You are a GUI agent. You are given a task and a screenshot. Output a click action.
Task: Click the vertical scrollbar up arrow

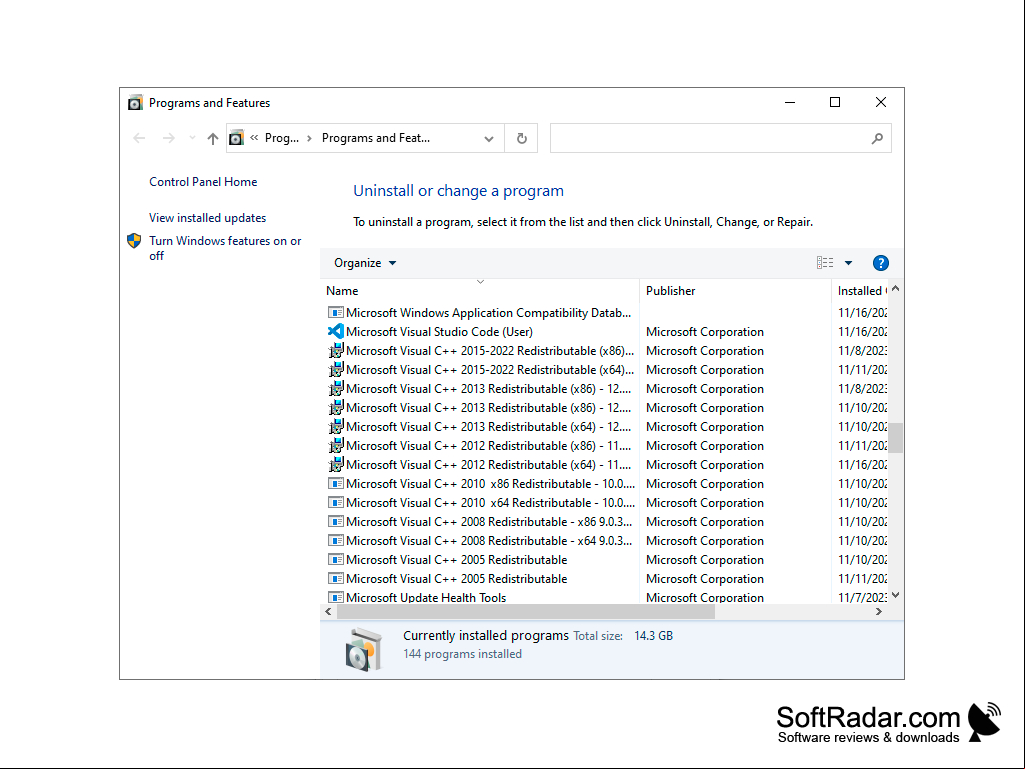pos(896,288)
